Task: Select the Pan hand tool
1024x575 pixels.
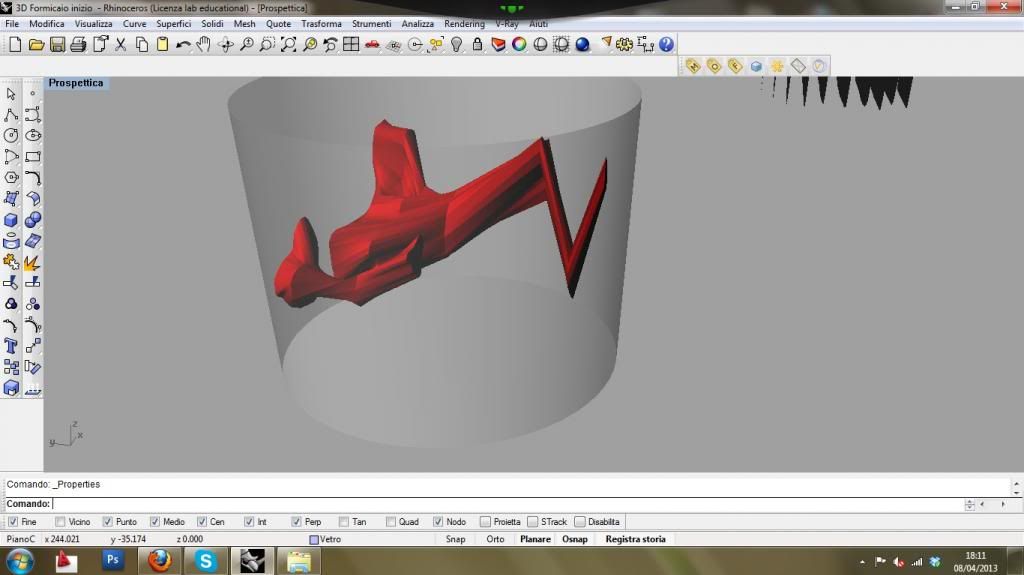Action: point(204,44)
